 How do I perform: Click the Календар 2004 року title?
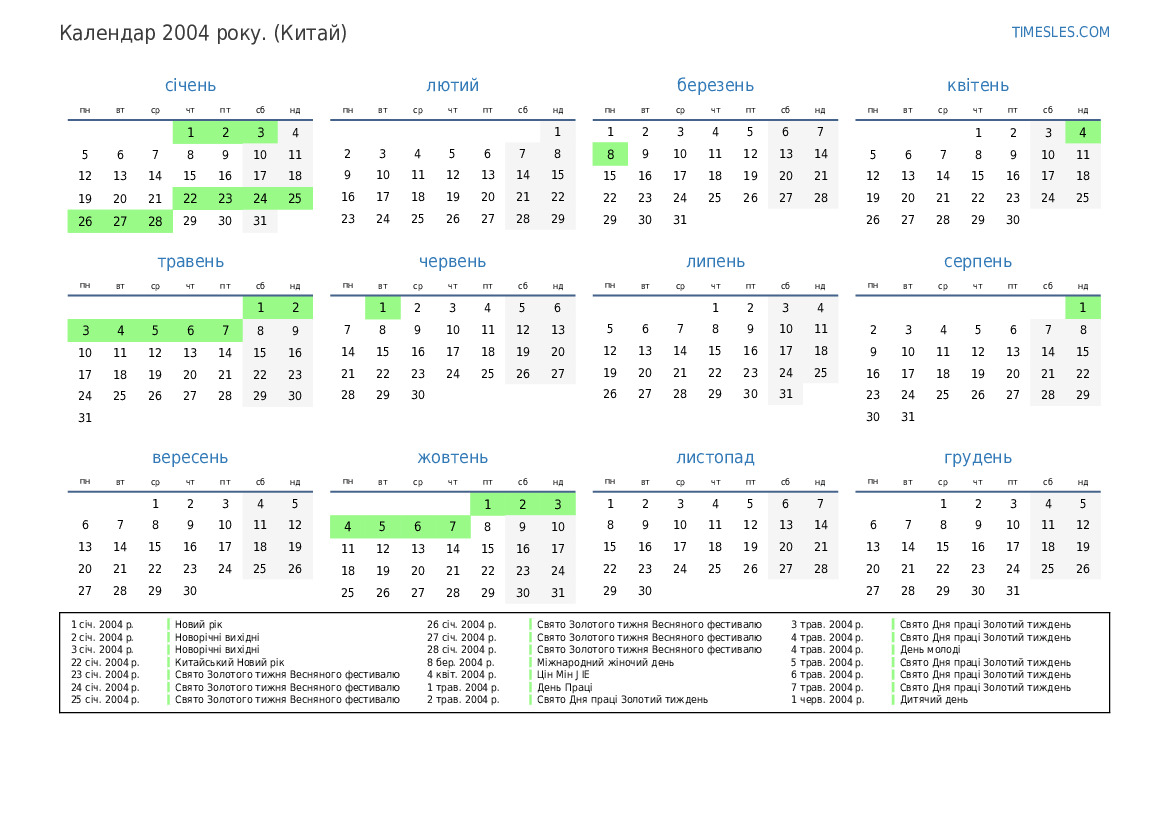point(203,33)
